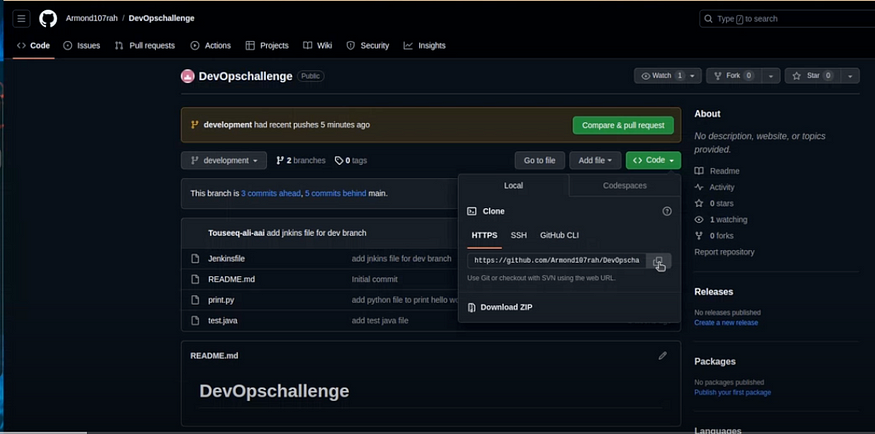Image resolution: width=875 pixels, height=434 pixels.
Task: Expand the development branch dropdown
Action: 224,161
